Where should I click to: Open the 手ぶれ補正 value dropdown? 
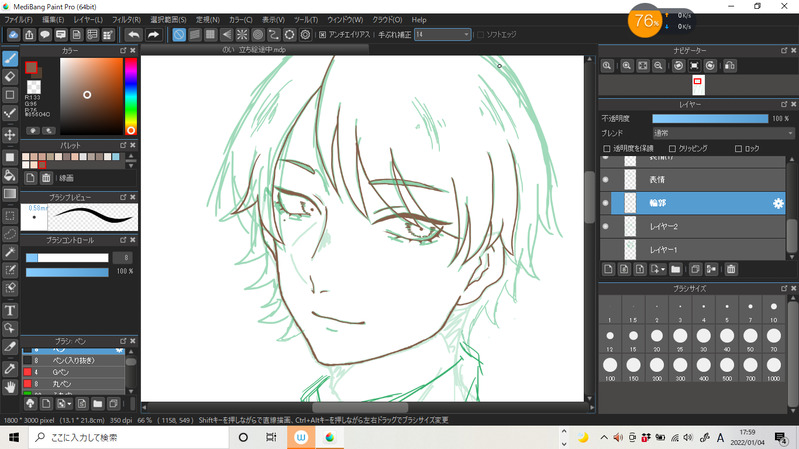click(x=442, y=35)
